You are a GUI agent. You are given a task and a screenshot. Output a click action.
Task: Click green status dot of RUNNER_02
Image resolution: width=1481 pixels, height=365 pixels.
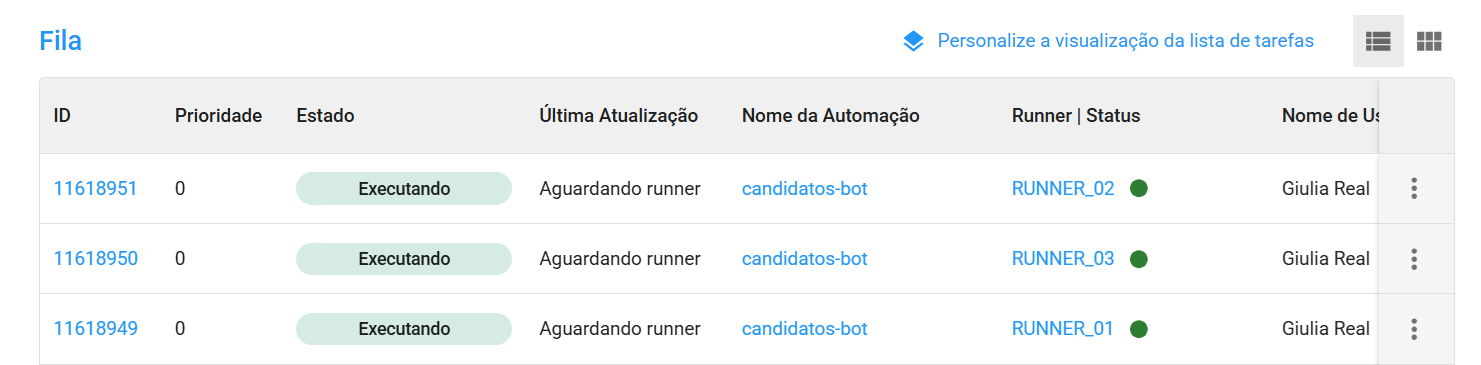[1138, 188]
